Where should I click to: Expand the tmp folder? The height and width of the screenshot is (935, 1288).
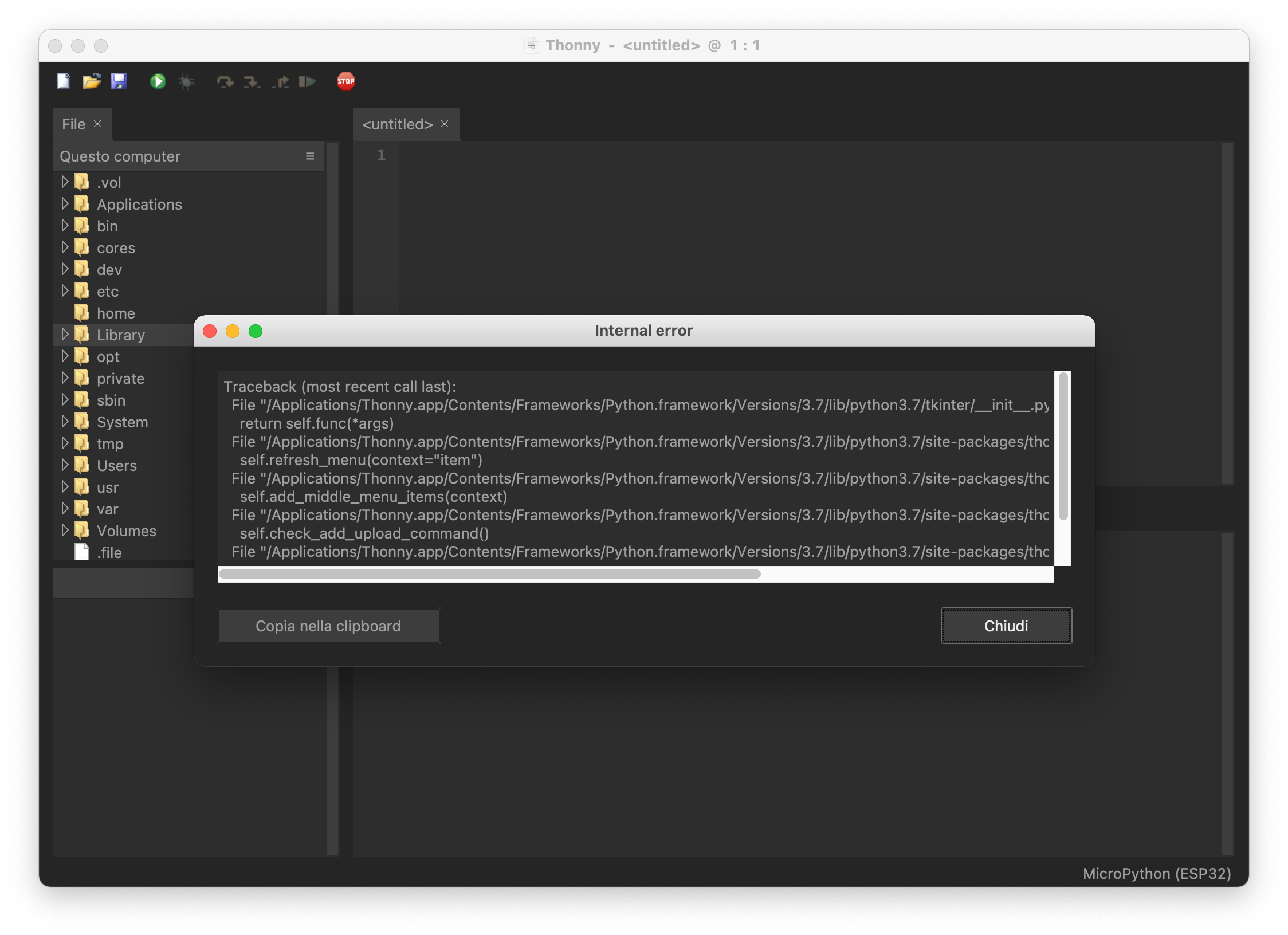click(65, 443)
